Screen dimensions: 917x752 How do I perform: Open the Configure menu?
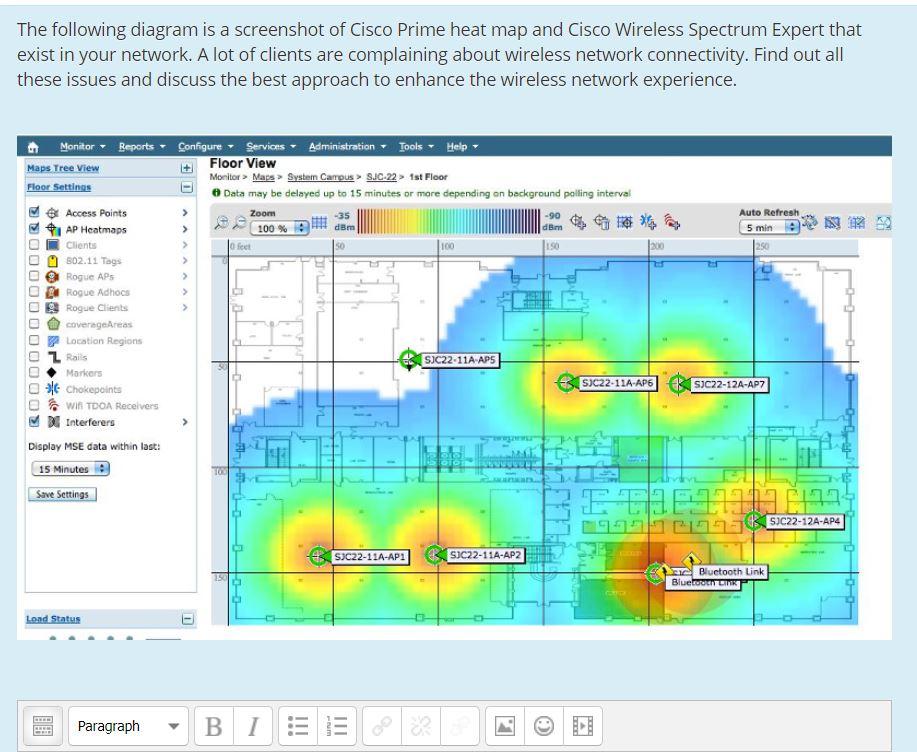[206, 146]
